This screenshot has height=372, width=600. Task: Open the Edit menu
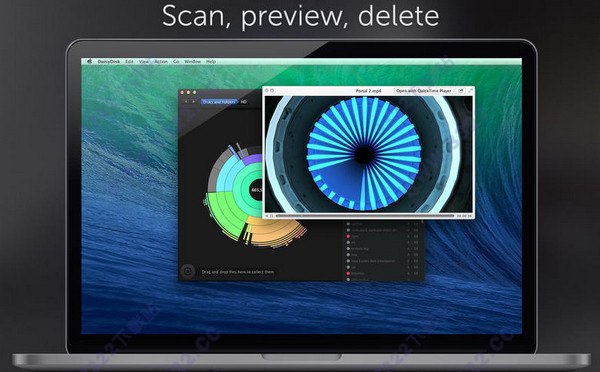[x=130, y=62]
